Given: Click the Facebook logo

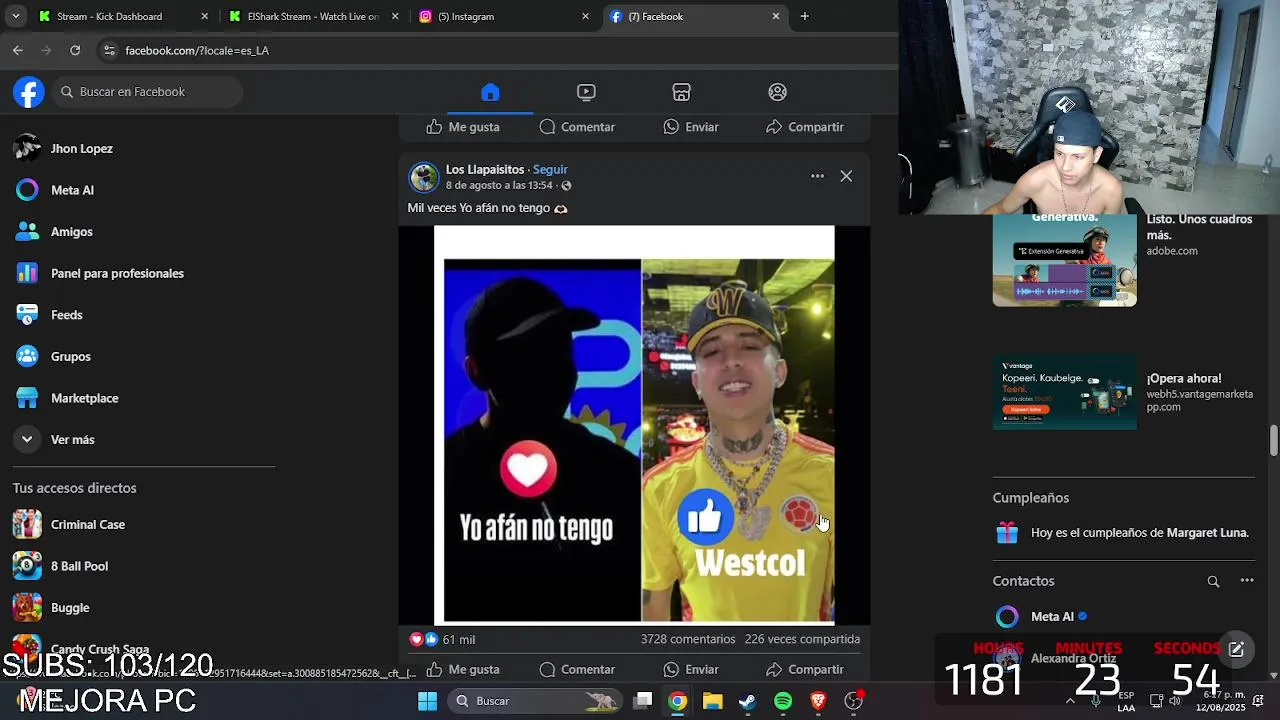Looking at the screenshot, I should 29,92.
